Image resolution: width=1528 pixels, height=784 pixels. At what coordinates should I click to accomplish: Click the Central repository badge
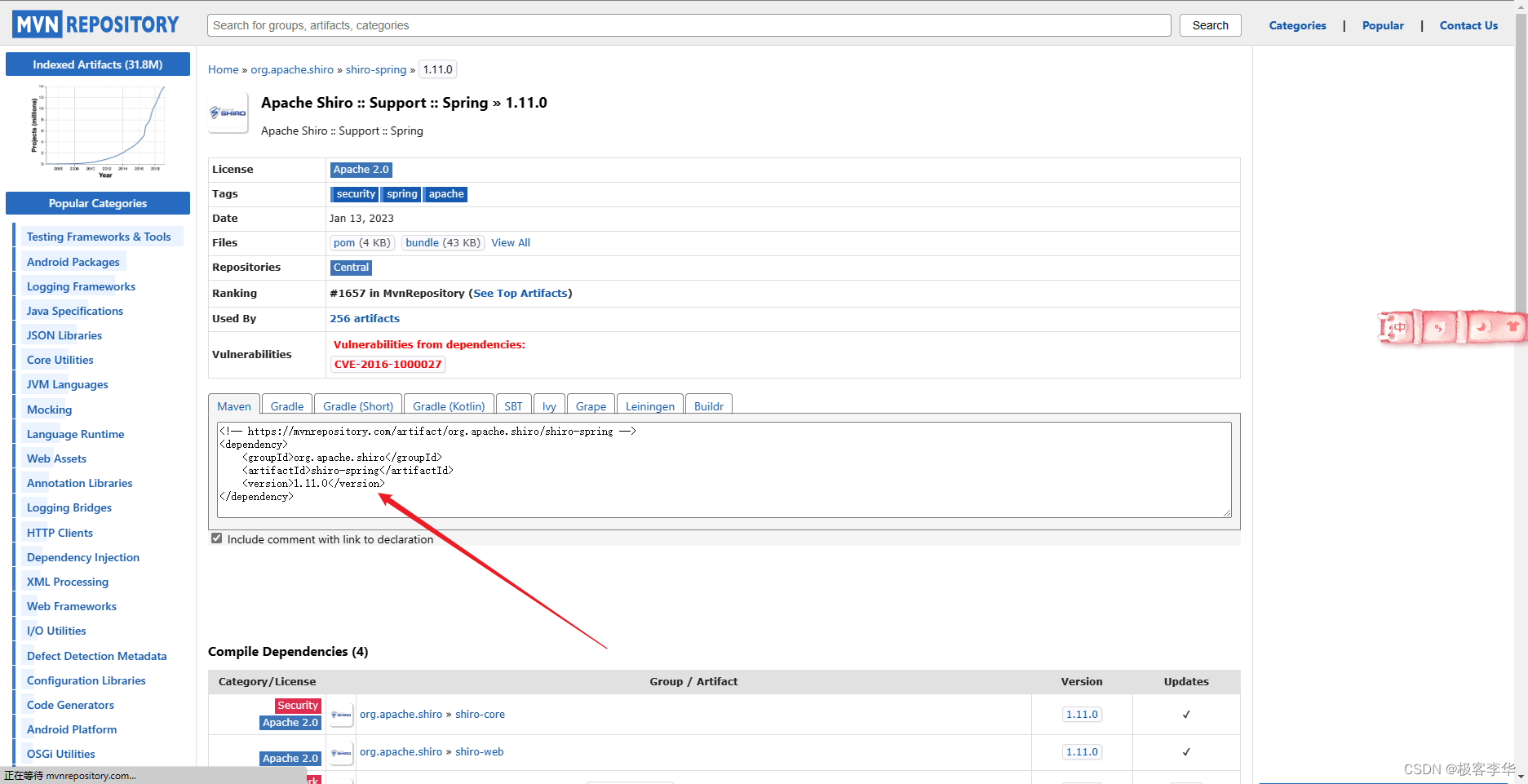click(352, 268)
